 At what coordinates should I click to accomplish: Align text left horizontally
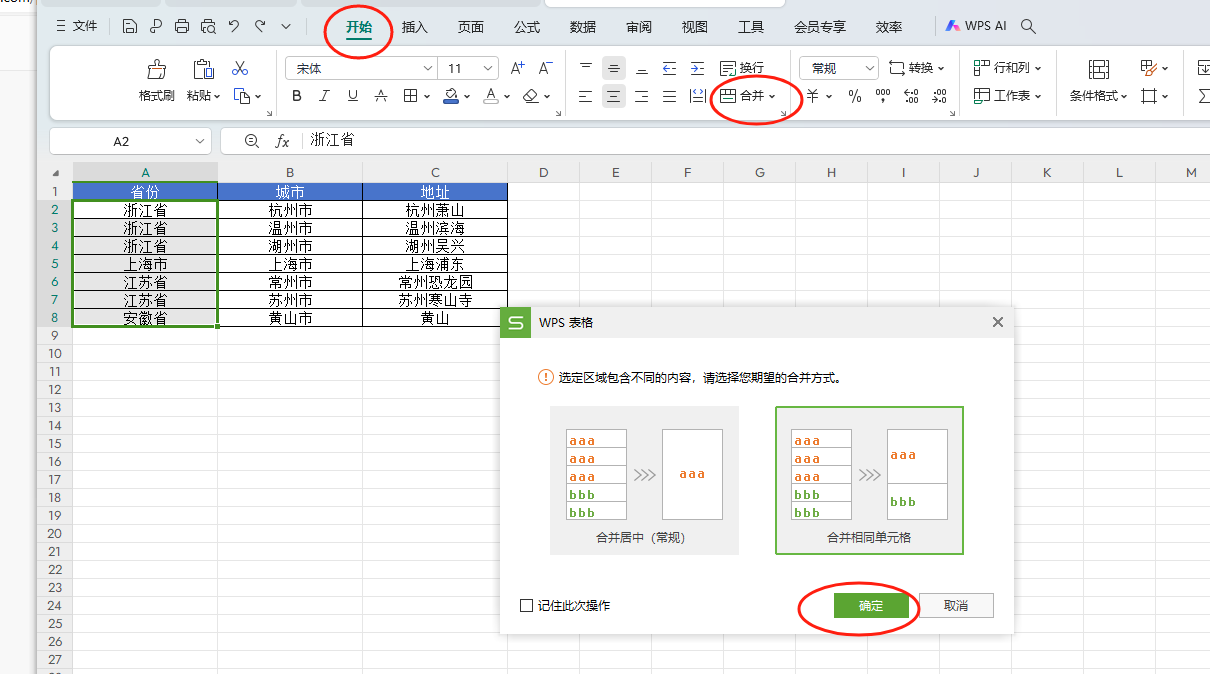(586, 96)
